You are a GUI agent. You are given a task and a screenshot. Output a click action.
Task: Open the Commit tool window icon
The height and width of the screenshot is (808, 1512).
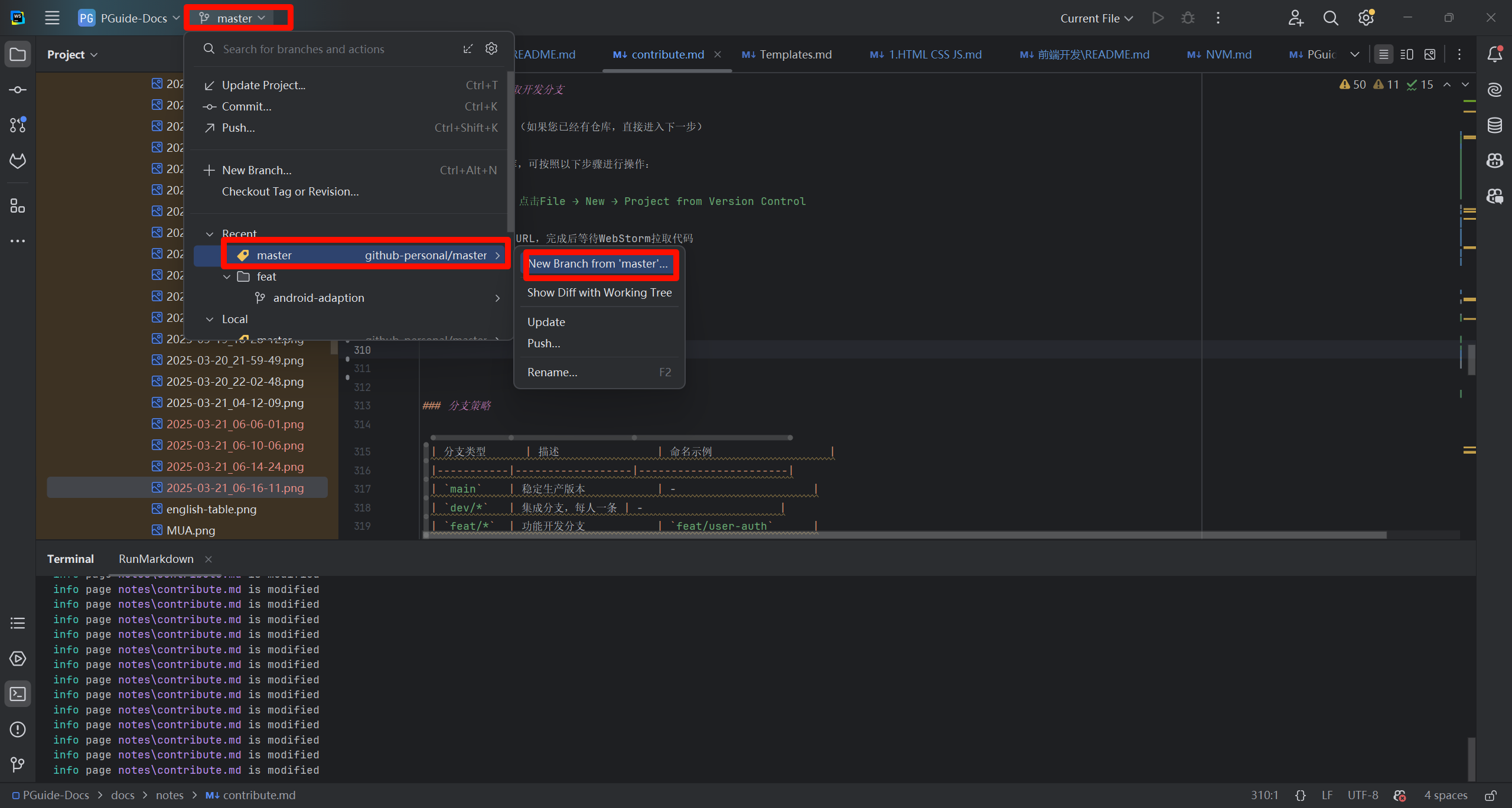pos(18,90)
